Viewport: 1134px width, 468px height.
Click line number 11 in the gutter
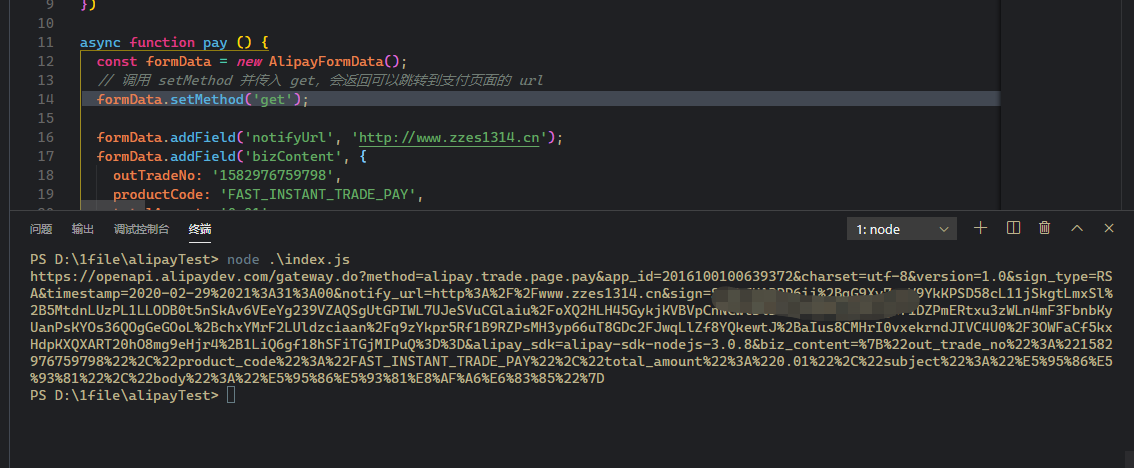pos(45,43)
